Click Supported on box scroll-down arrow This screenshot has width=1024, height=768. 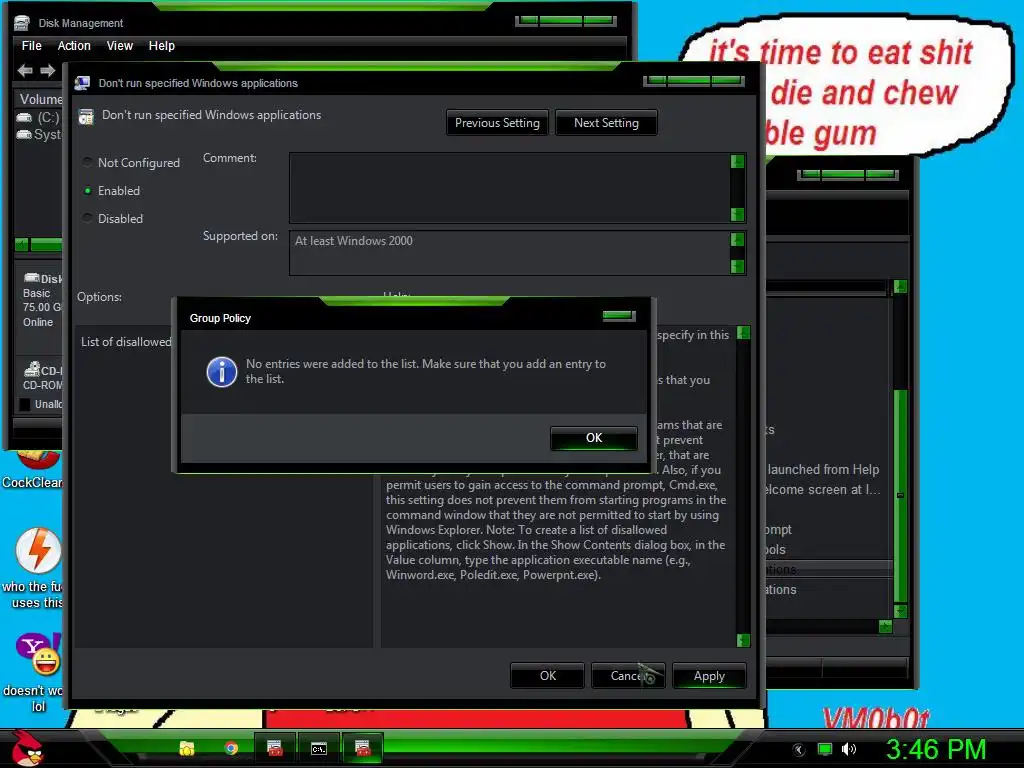[737, 266]
